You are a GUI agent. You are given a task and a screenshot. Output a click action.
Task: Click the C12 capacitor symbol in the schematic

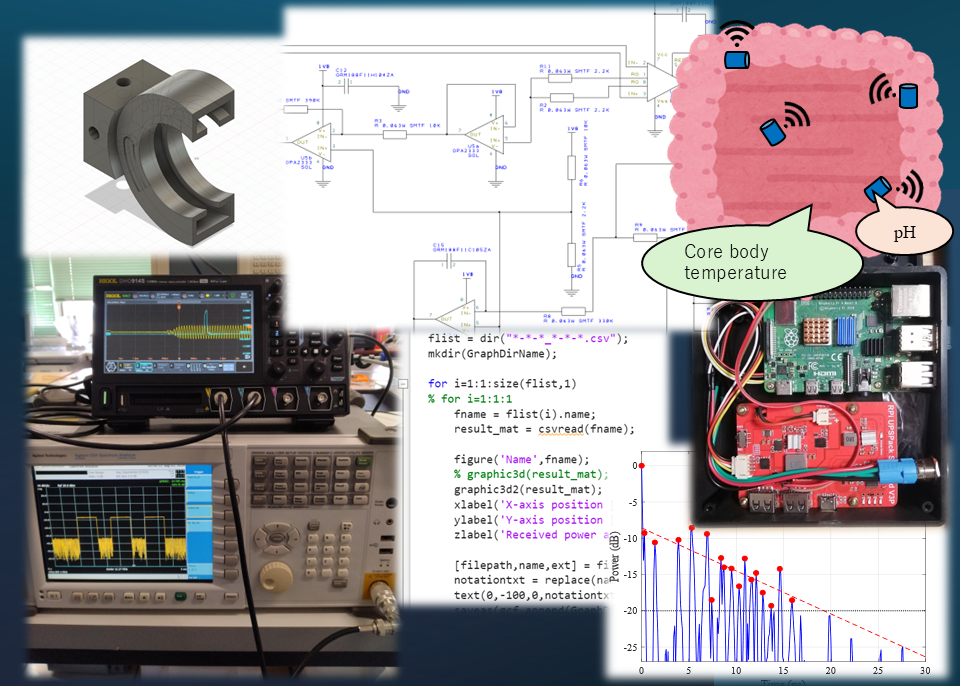[347, 86]
